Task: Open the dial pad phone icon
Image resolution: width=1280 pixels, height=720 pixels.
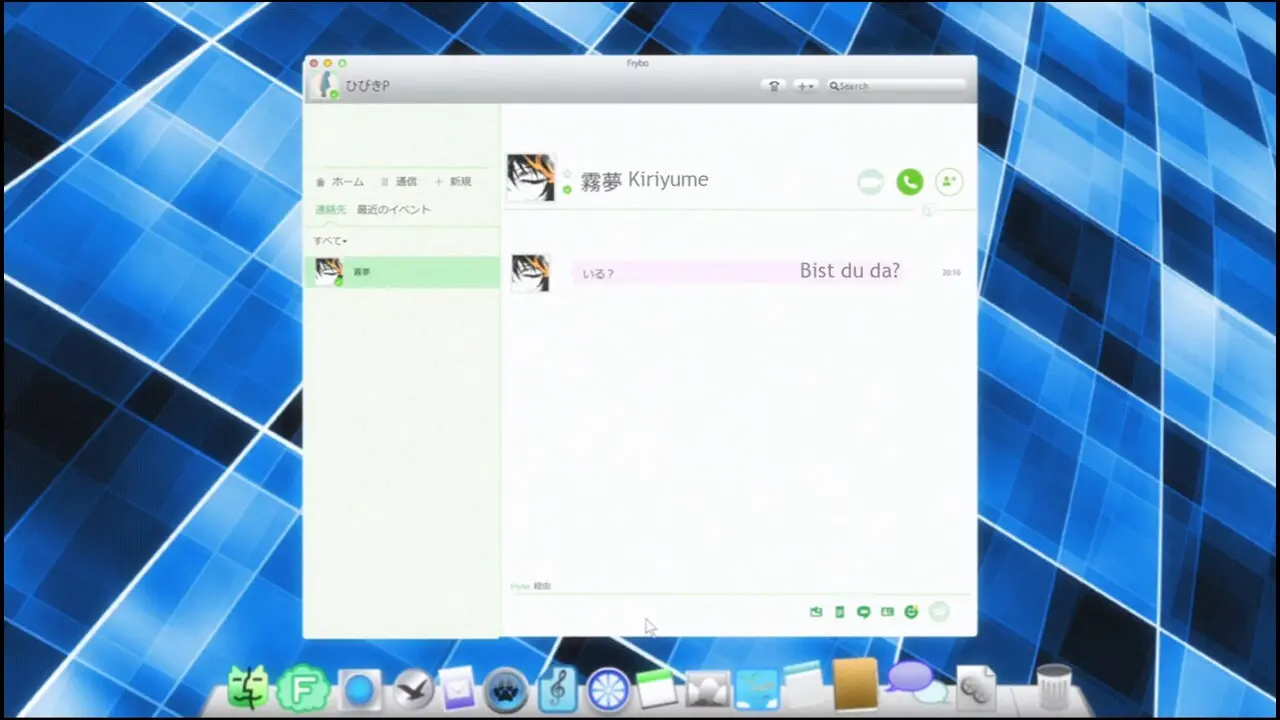Action: (773, 86)
